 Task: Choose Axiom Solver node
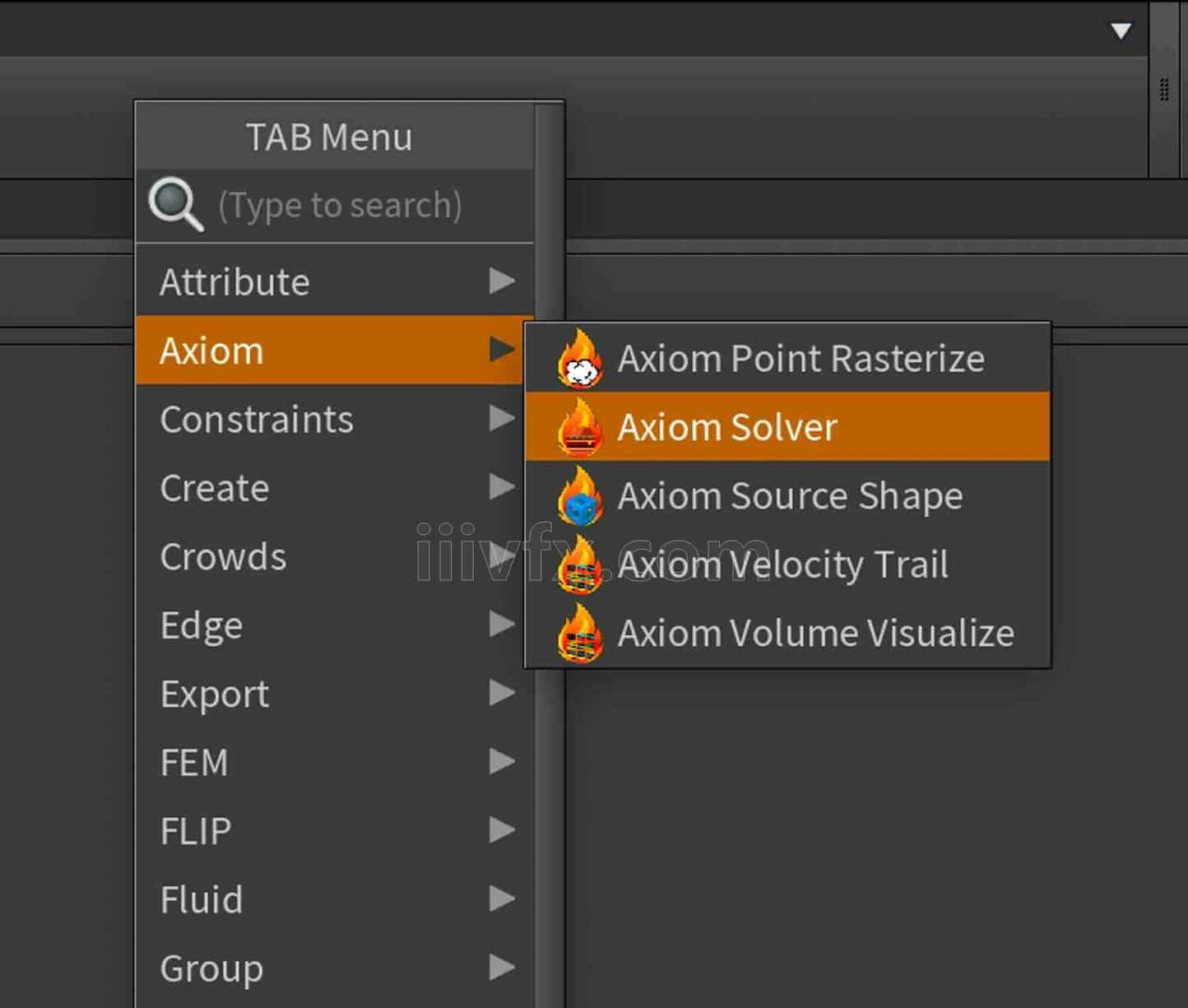point(787,427)
